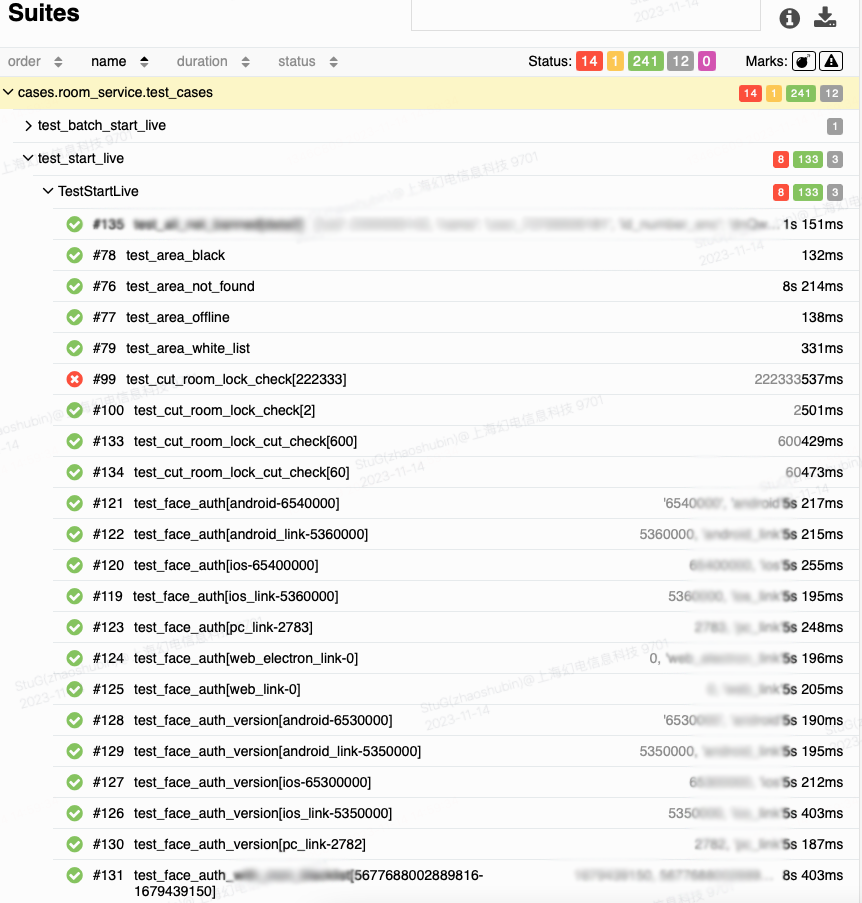The height and width of the screenshot is (903, 862).
Task: Toggle passed status filter showing 241
Action: [645, 61]
